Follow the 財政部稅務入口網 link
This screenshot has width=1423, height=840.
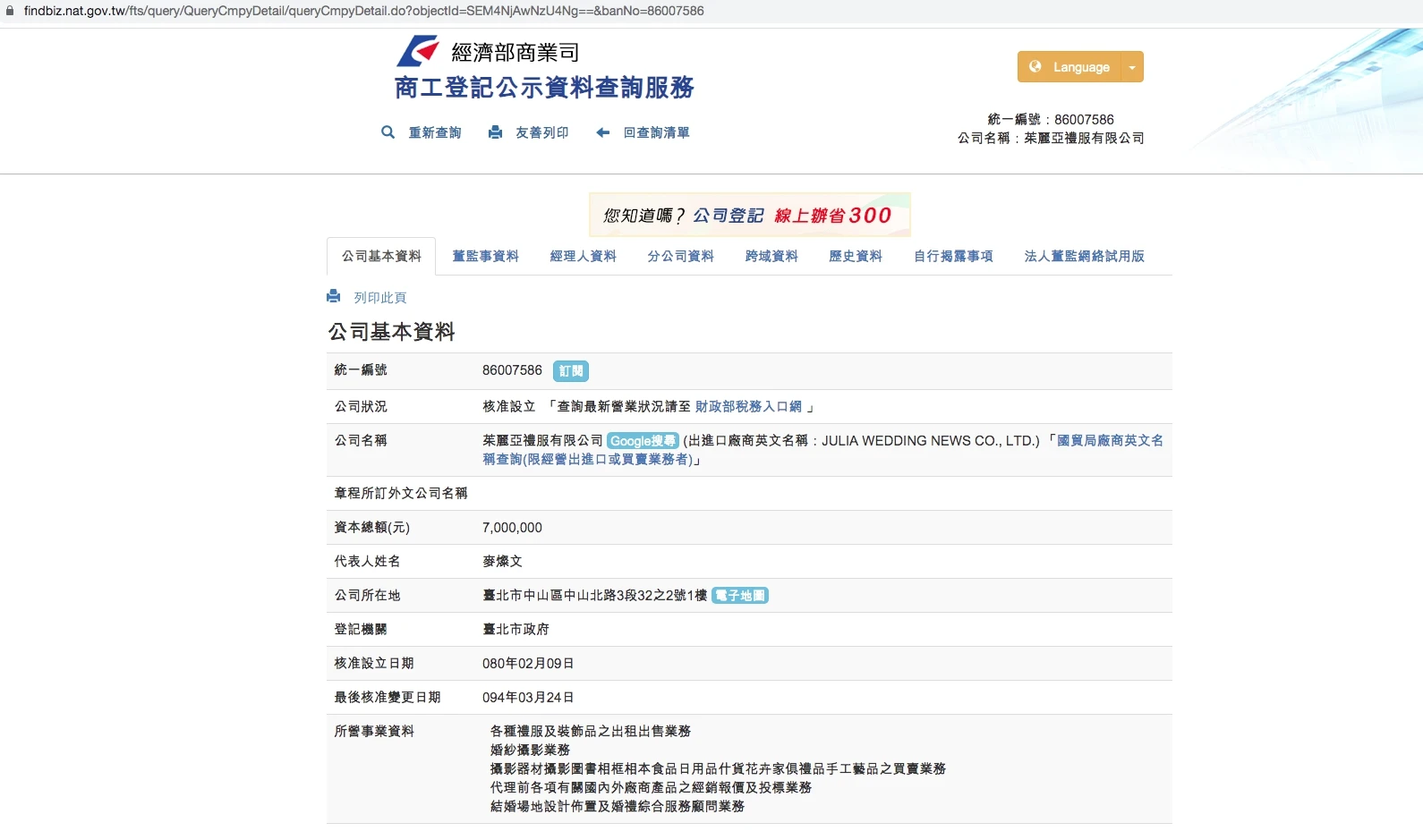point(748,407)
